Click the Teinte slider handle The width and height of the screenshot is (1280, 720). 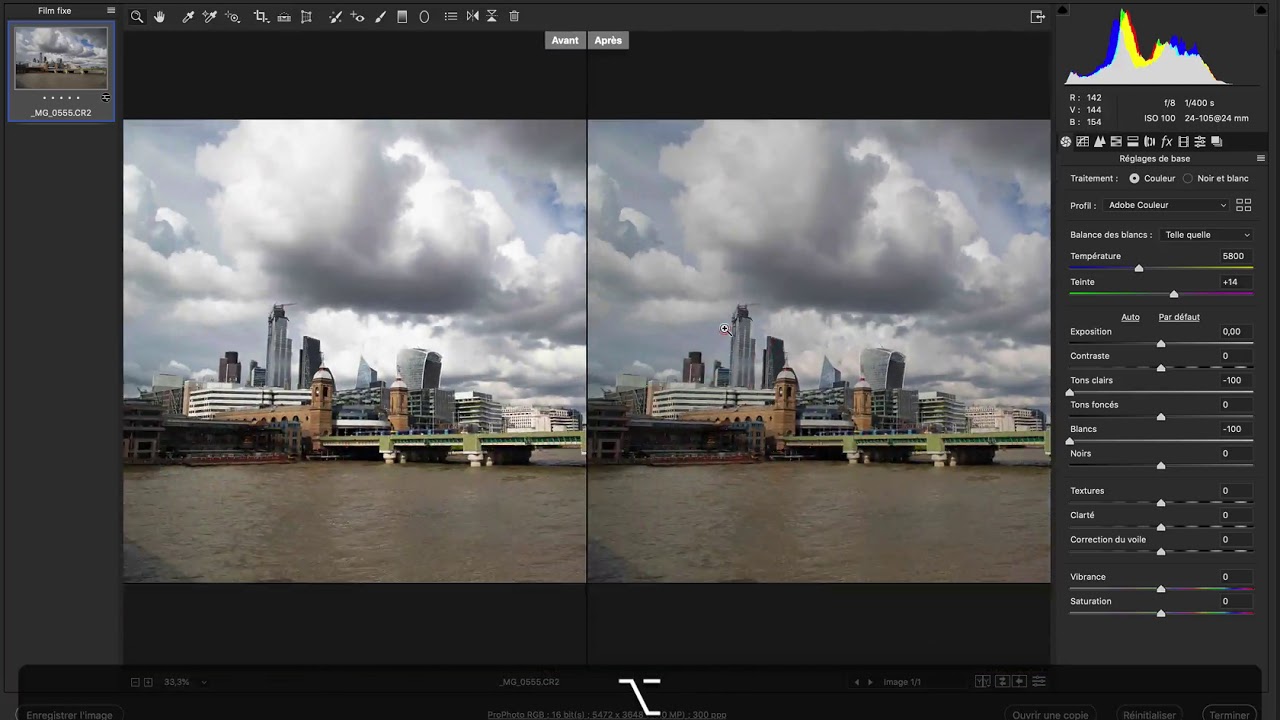[1174, 294]
